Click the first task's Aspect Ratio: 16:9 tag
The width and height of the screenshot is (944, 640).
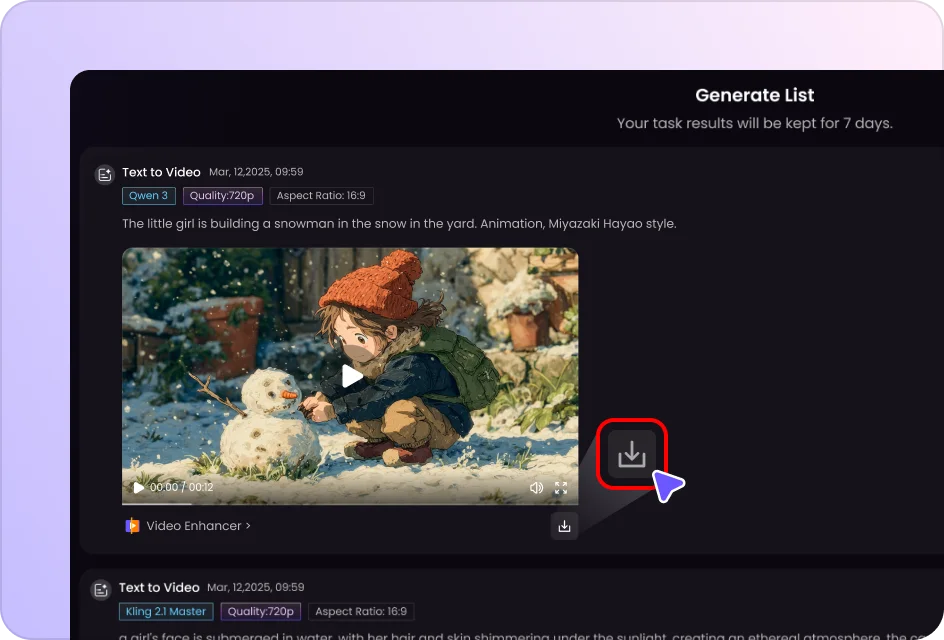321,196
